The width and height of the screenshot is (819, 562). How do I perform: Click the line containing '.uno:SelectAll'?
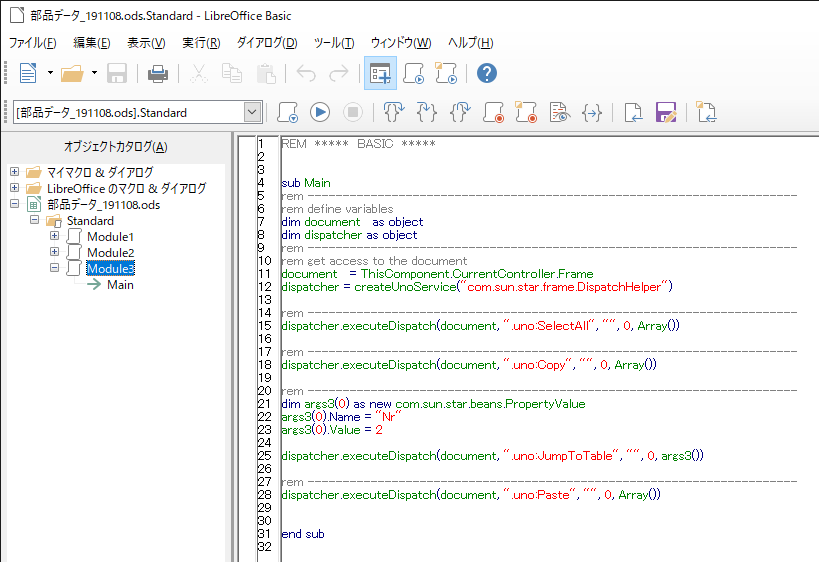[480, 325]
